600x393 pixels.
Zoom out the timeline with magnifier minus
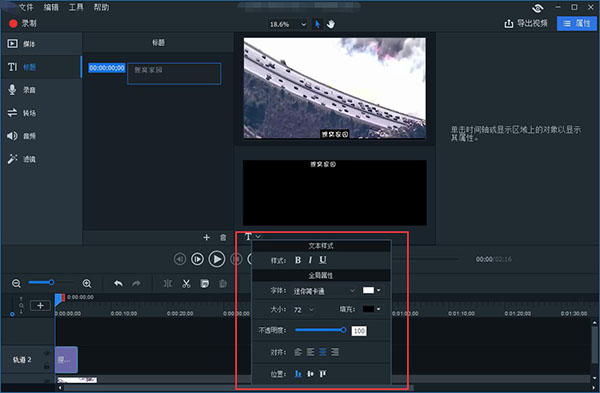tap(16, 284)
